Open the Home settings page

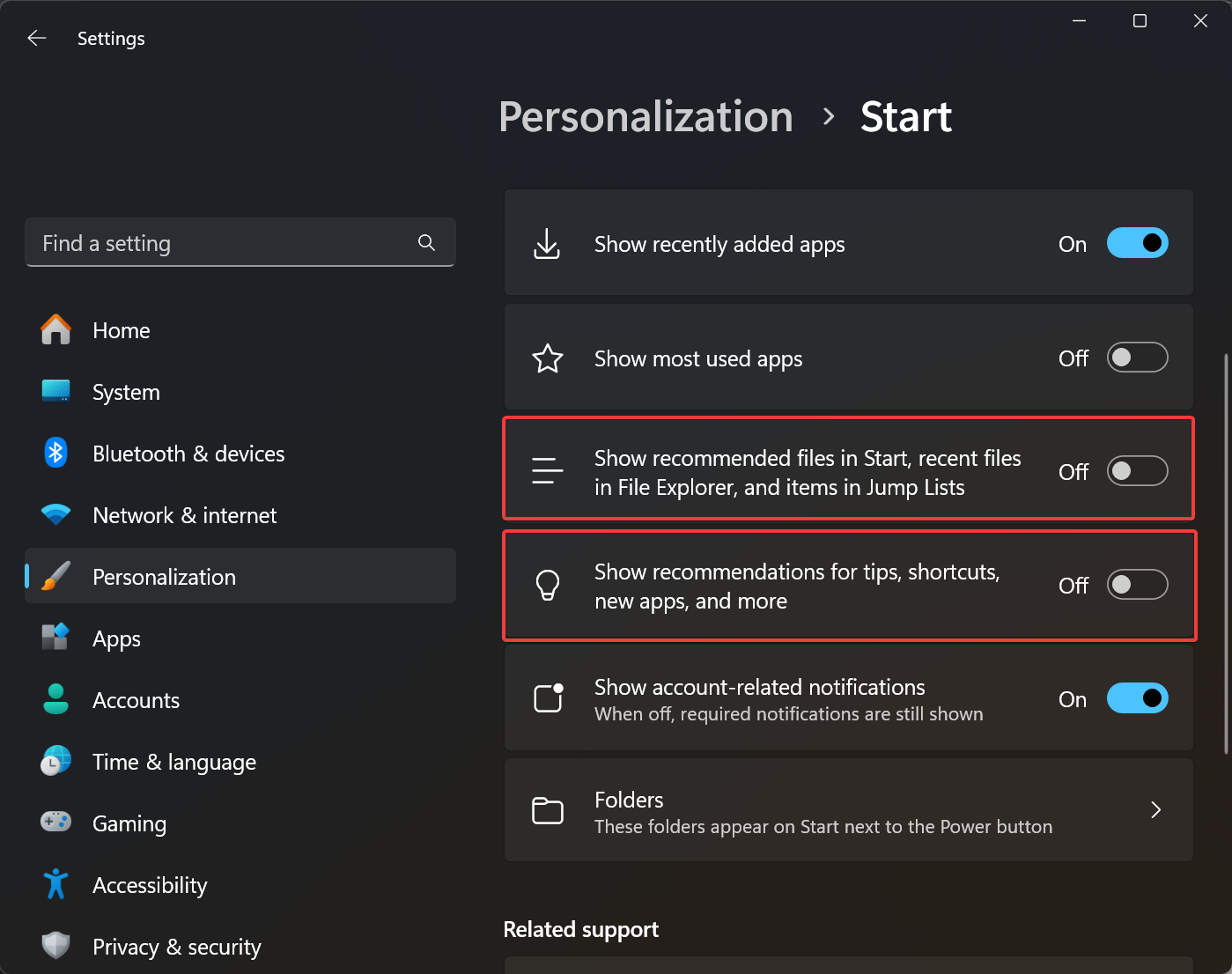[240, 330]
